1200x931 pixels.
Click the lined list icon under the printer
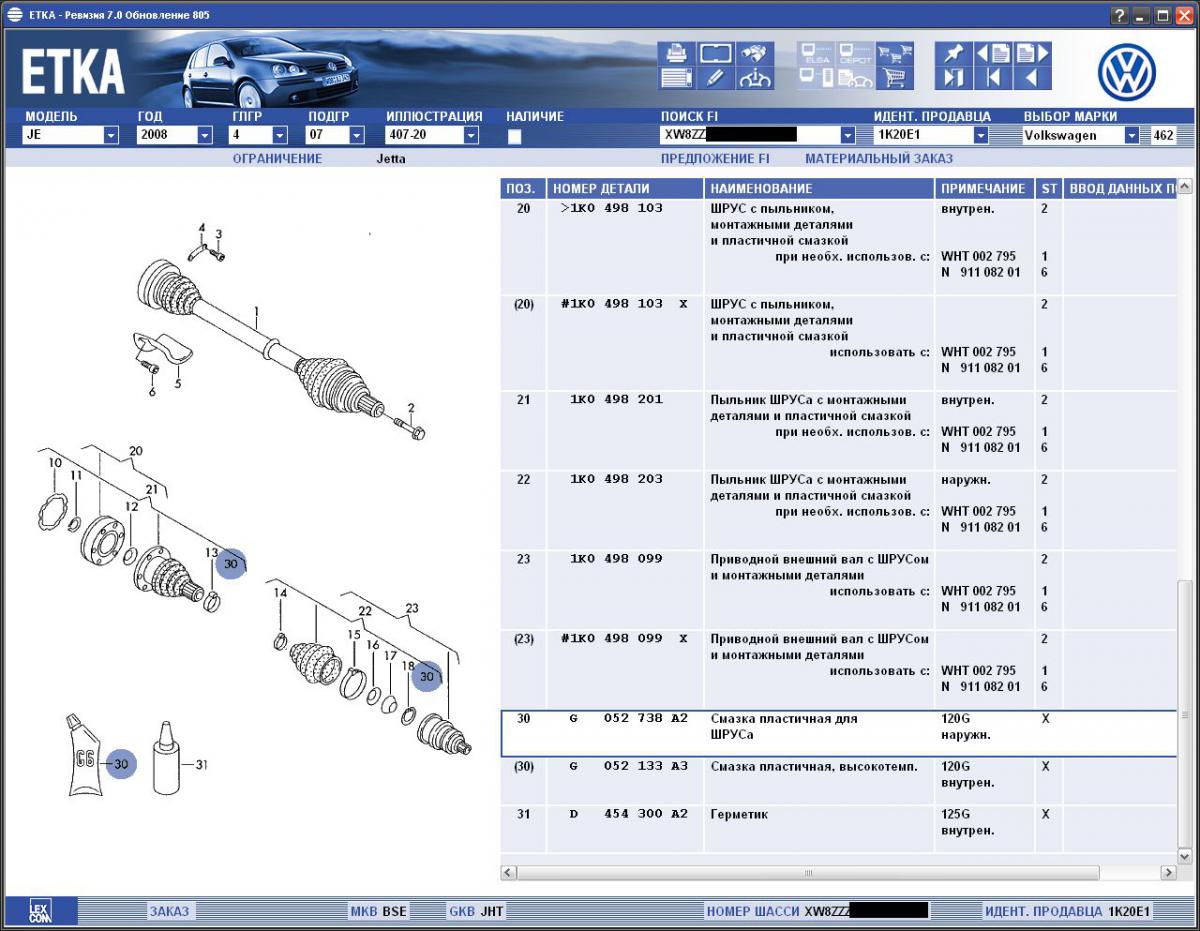(x=675, y=78)
